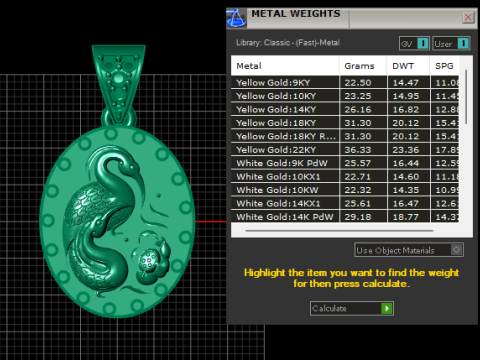Click the 29.18 grams value
This screenshot has height=360, width=480.
coord(358,217)
